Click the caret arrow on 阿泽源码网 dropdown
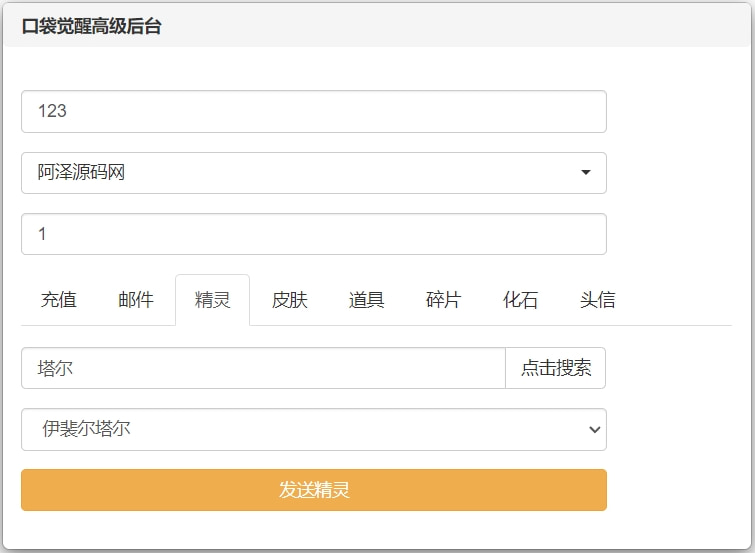This screenshot has height=553, width=755. point(586,173)
